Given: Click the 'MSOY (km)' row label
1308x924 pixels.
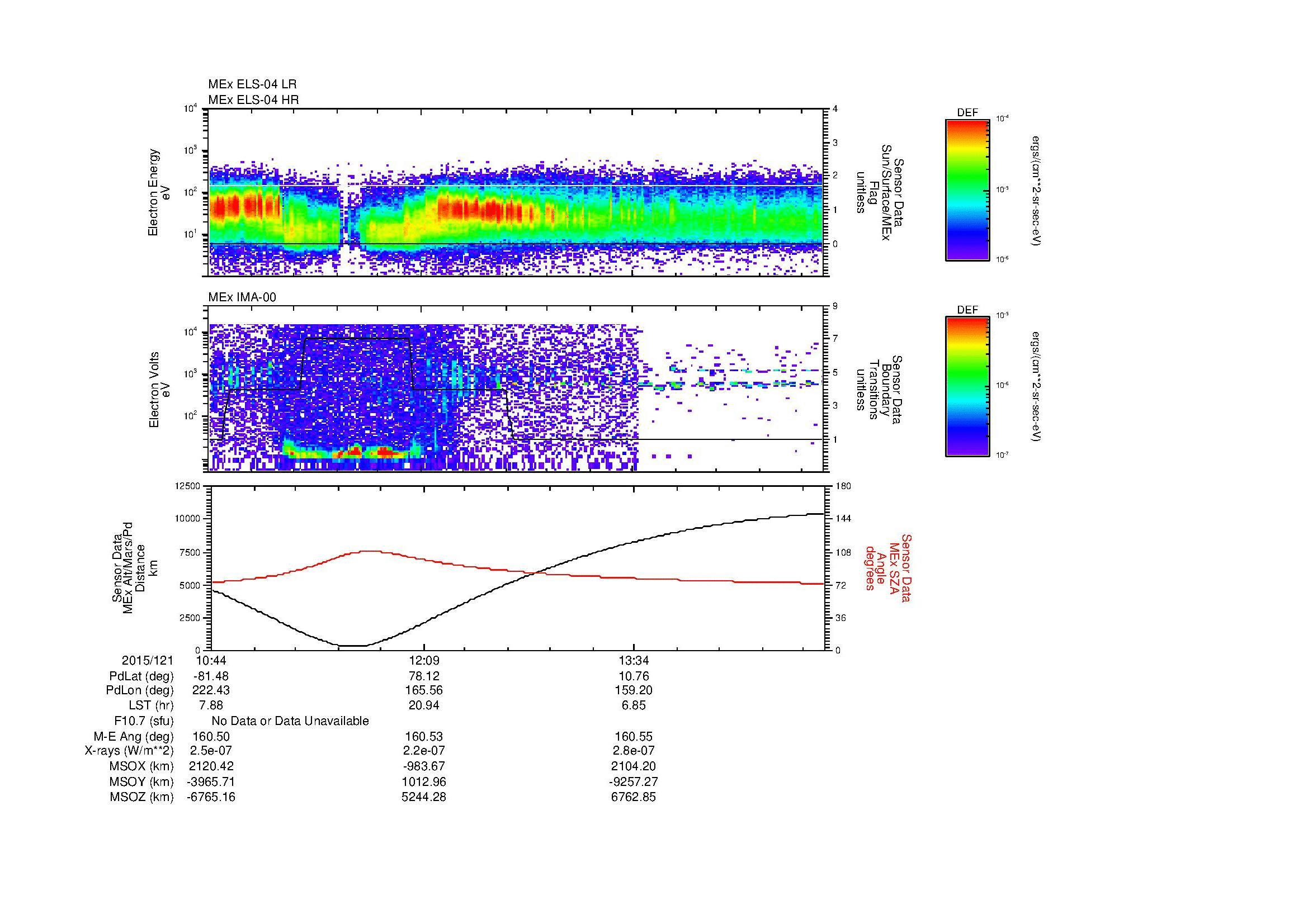Looking at the screenshot, I should 141,781.
